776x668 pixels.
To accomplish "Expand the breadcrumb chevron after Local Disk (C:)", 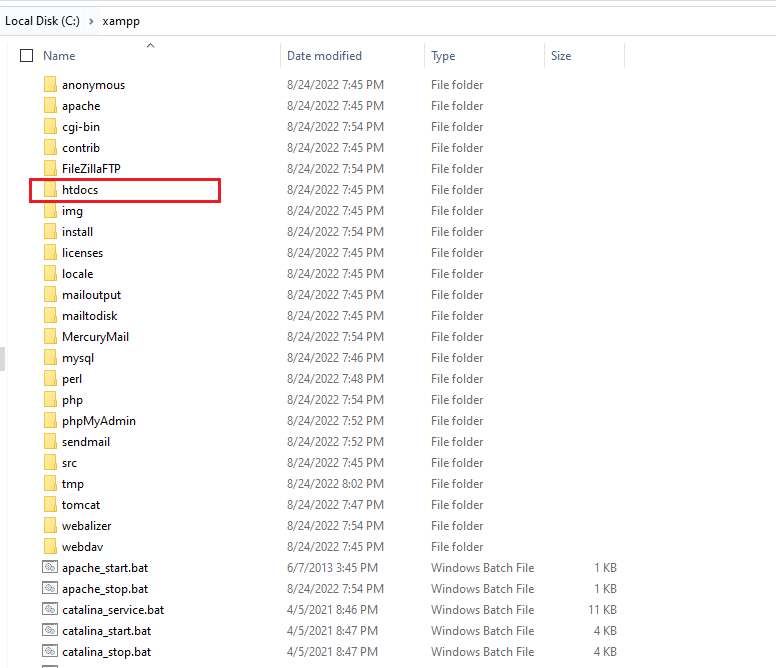I will (92, 20).
